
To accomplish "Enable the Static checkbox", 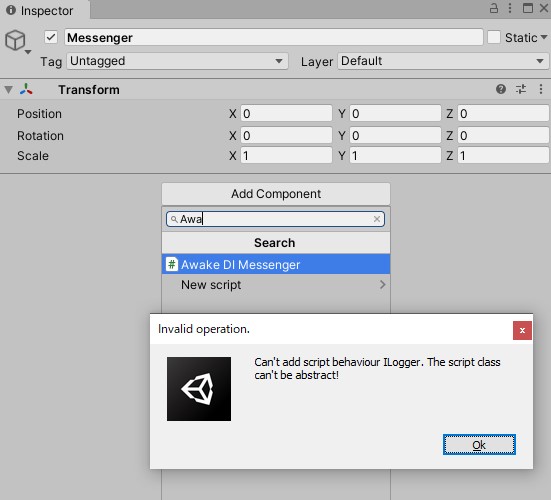I will coord(494,37).
